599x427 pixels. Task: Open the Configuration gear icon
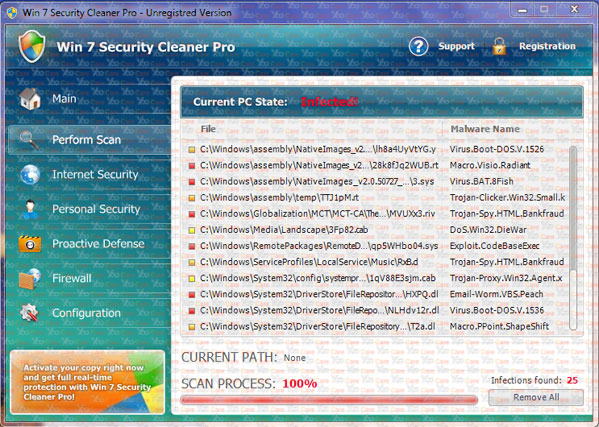29,313
